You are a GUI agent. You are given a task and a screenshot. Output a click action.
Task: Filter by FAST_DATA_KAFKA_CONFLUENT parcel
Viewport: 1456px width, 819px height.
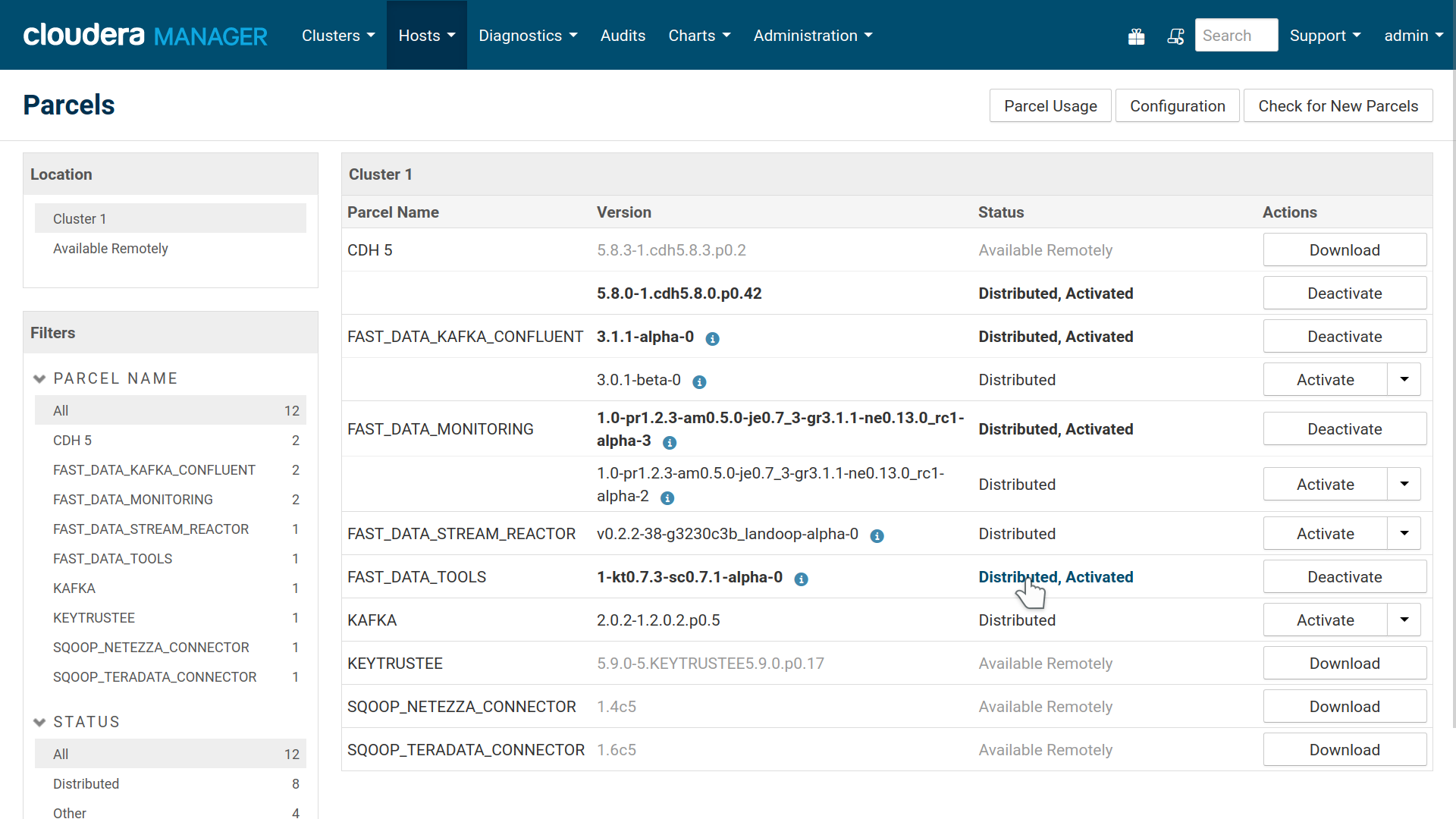tap(171, 469)
